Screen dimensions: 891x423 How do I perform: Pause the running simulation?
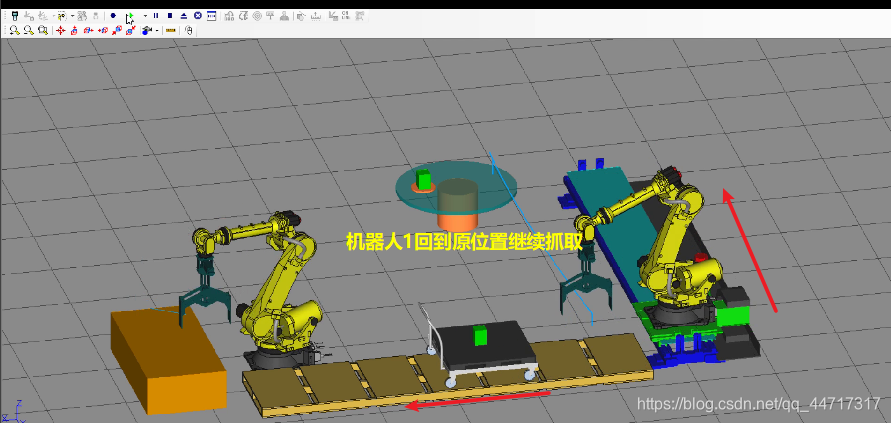156,16
